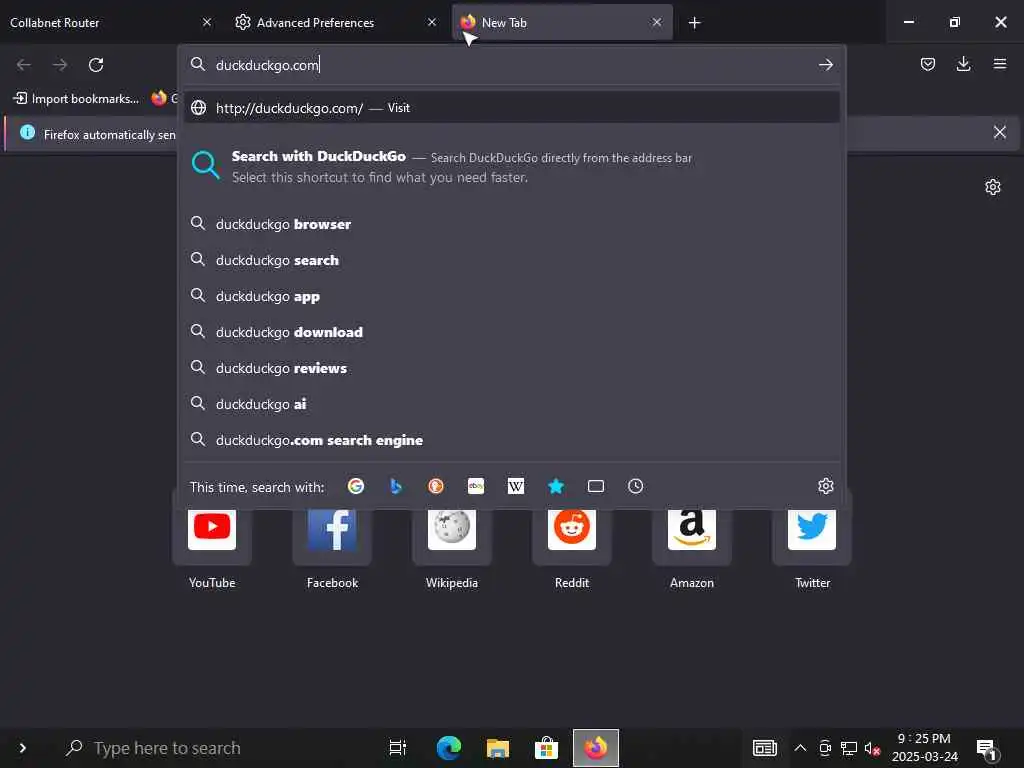This screenshot has height=768, width=1024.
Task: Search this time with eBay icon
Action: pyautogui.click(x=476, y=486)
